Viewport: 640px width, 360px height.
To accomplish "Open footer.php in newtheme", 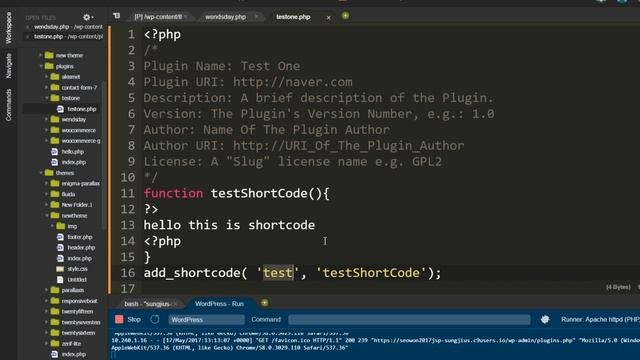I will [x=80, y=237].
